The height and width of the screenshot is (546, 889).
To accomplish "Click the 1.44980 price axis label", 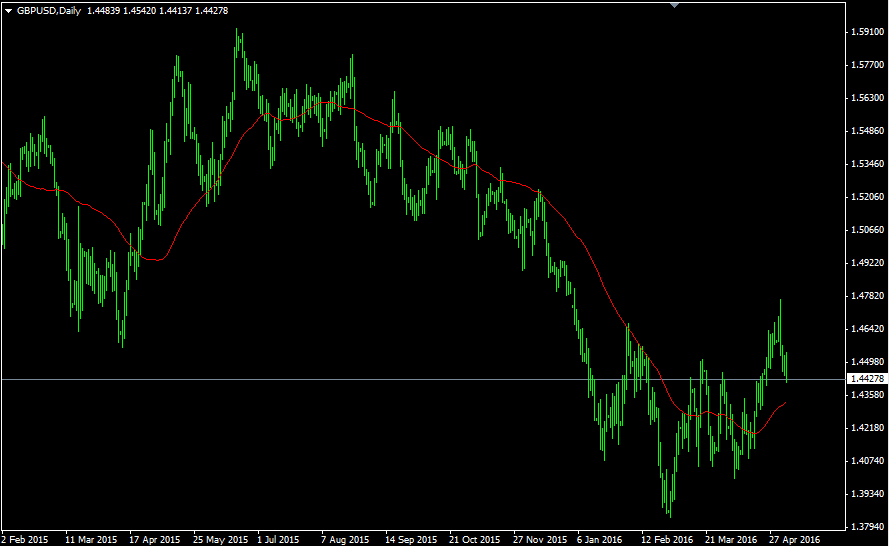I will (867, 362).
